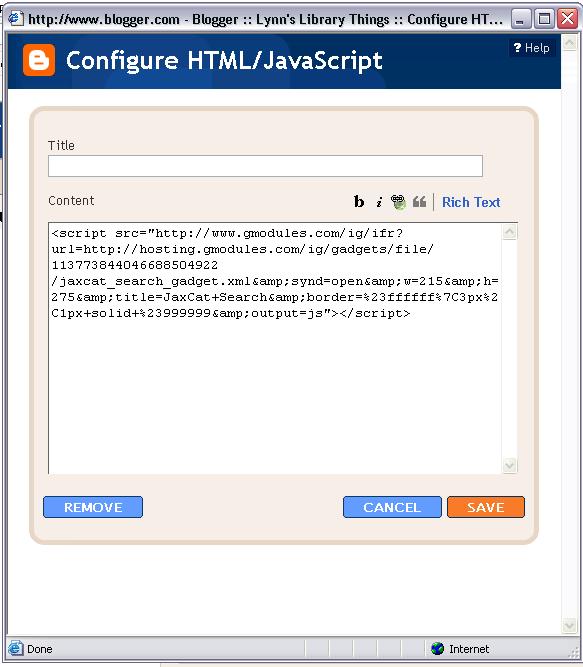The width and height of the screenshot is (583, 667).
Task: Click the 'Configure HTML/JavaScript' heading text
Action: click(224, 61)
